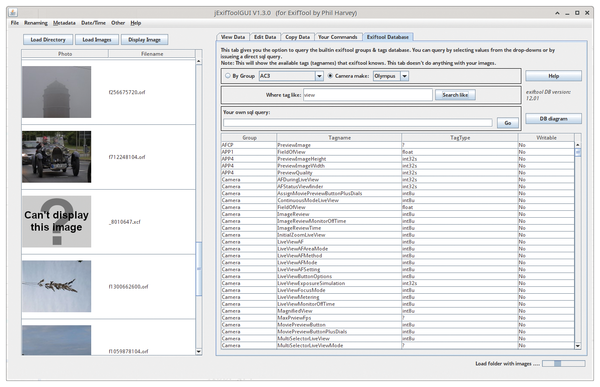Select the PreviewImage tag row

point(398,145)
